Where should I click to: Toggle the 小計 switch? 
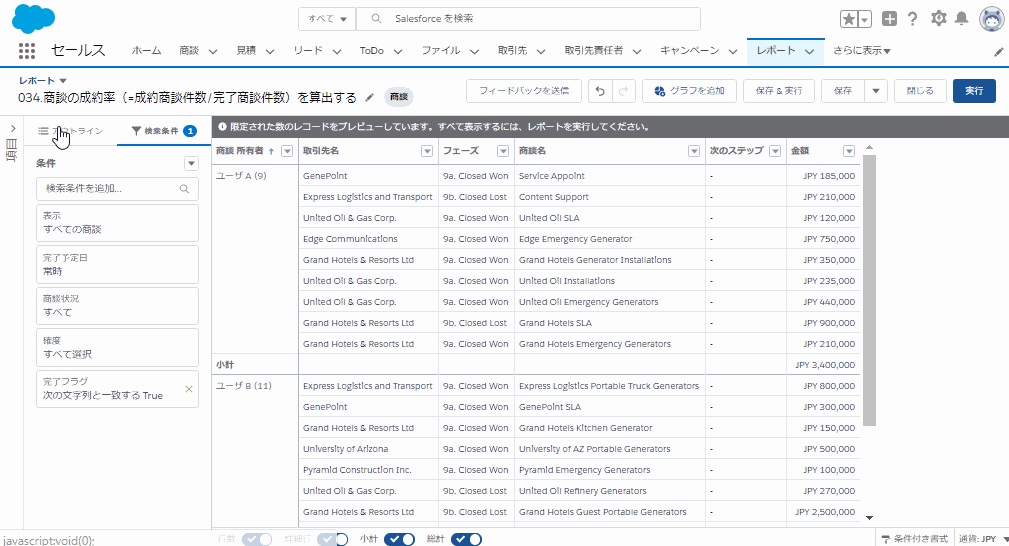[400, 540]
